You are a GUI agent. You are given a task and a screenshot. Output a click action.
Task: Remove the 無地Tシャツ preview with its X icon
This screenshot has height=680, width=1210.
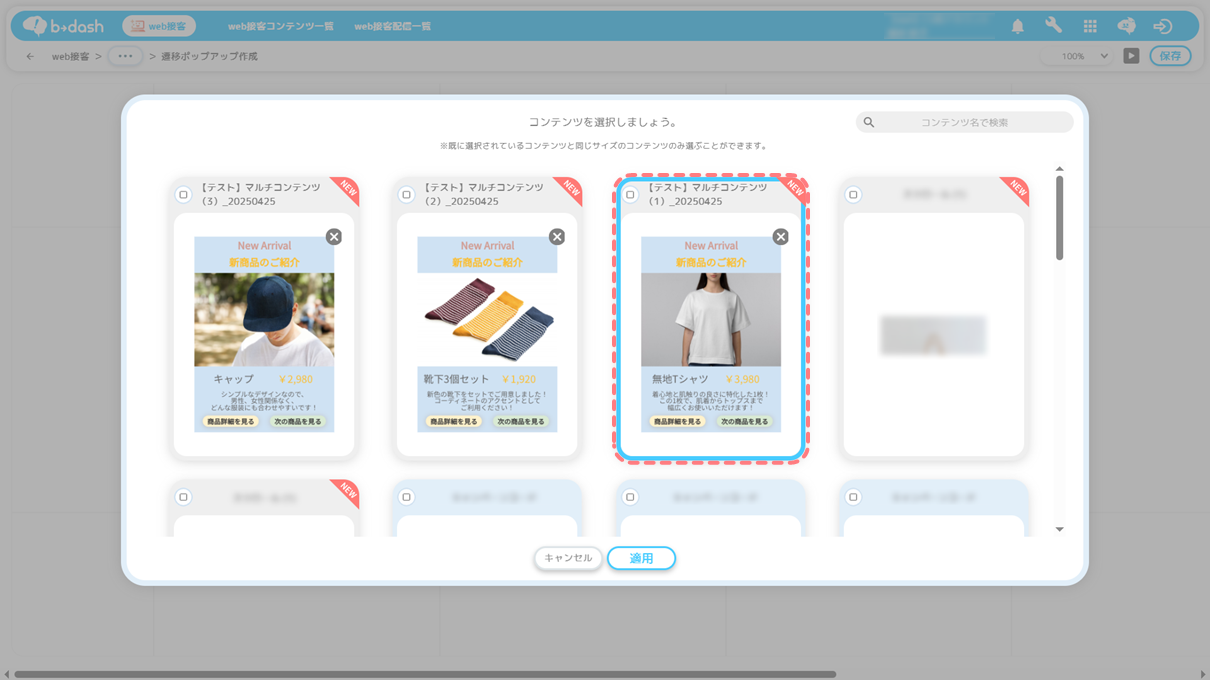click(x=781, y=237)
